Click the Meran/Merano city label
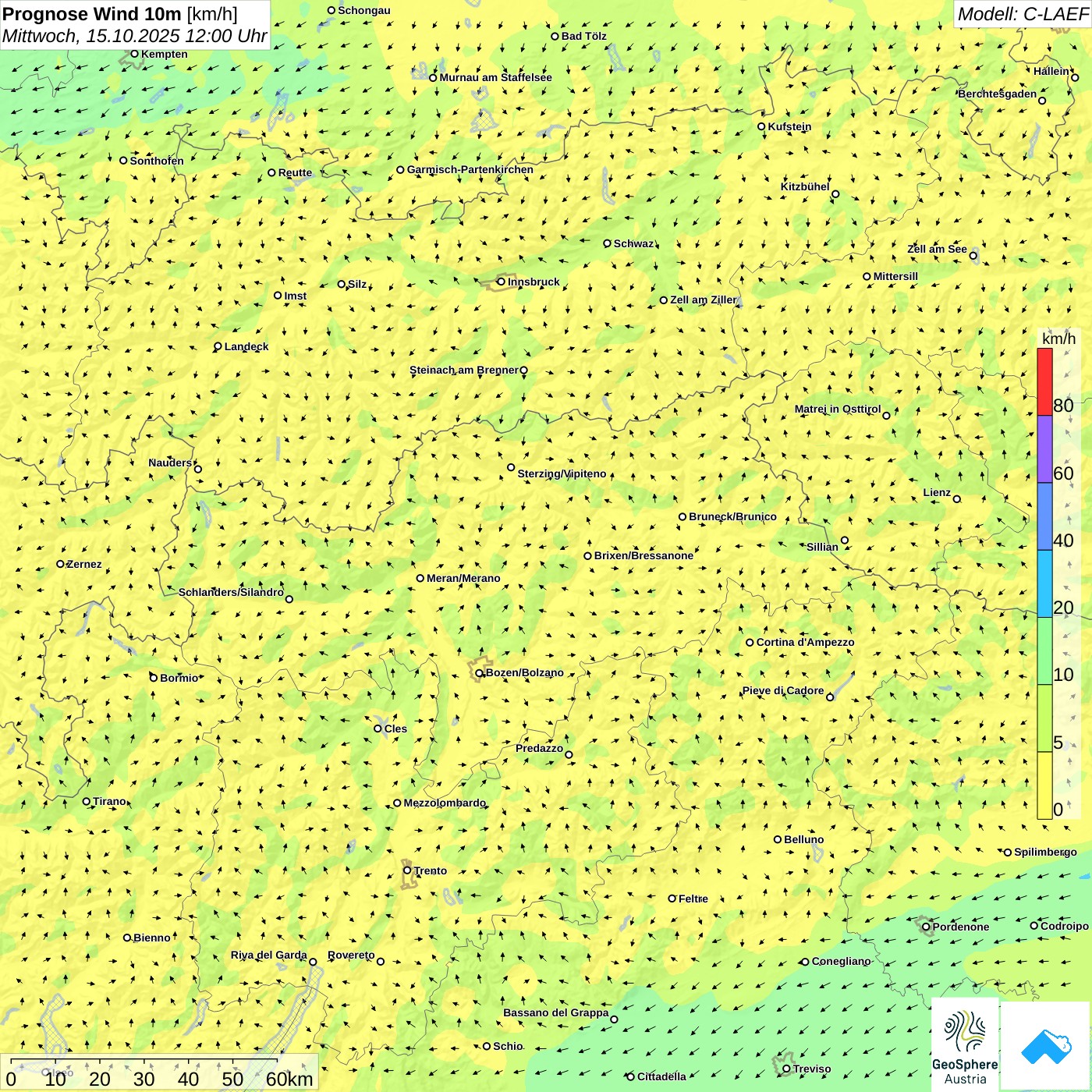1092x1092 pixels. 463,578
